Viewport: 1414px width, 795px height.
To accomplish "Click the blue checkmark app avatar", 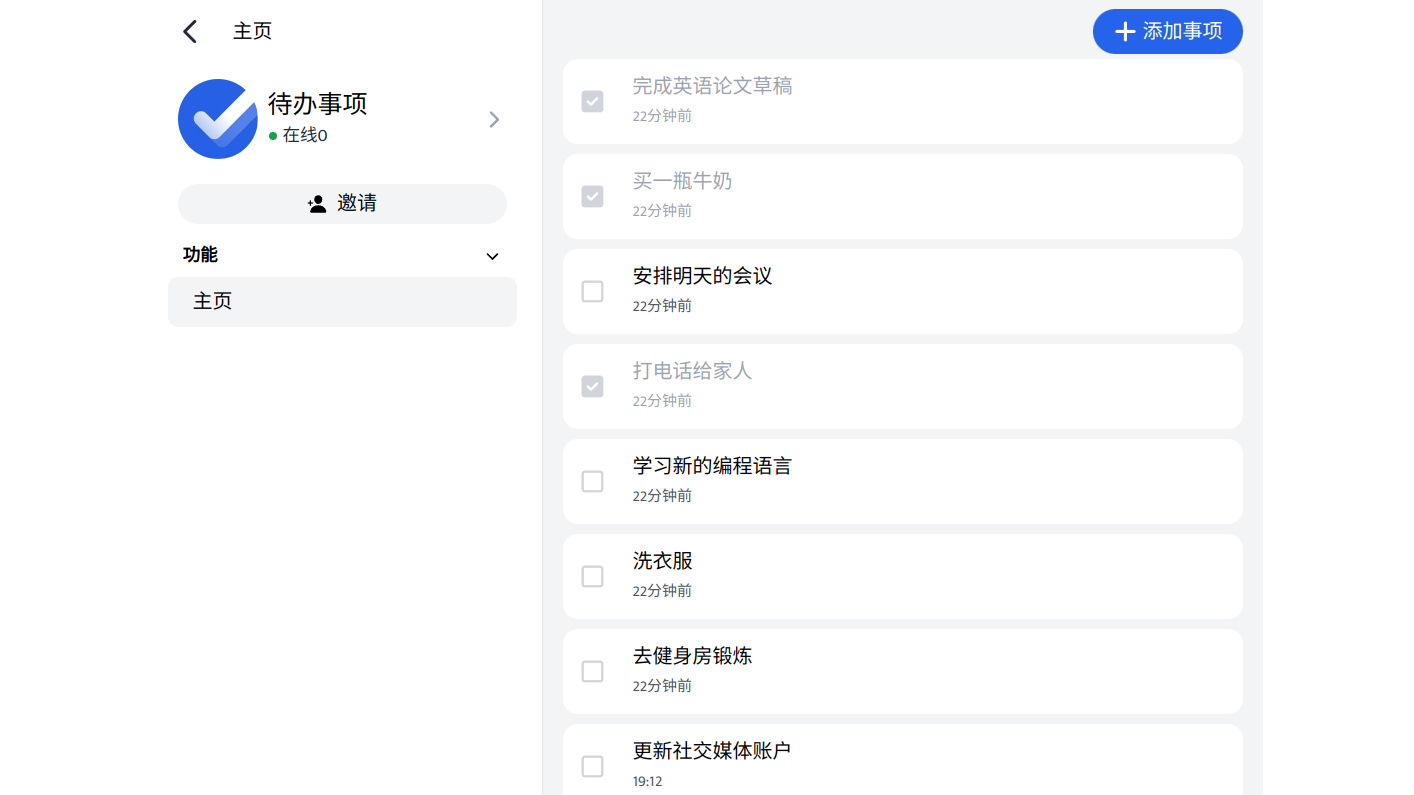I will [x=218, y=119].
